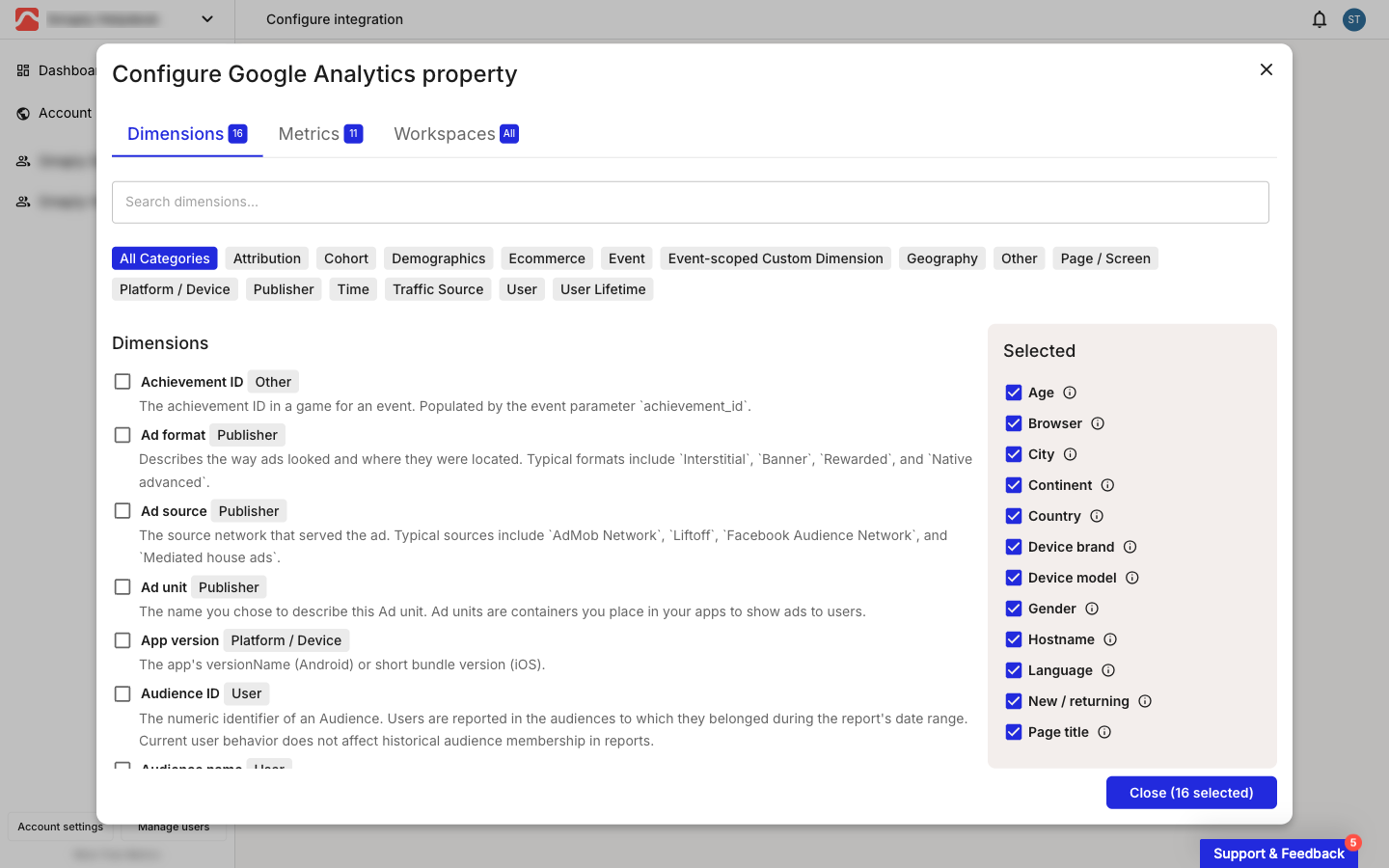
Task: Check the Audience ID dimension
Action: [x=123, y=693]
